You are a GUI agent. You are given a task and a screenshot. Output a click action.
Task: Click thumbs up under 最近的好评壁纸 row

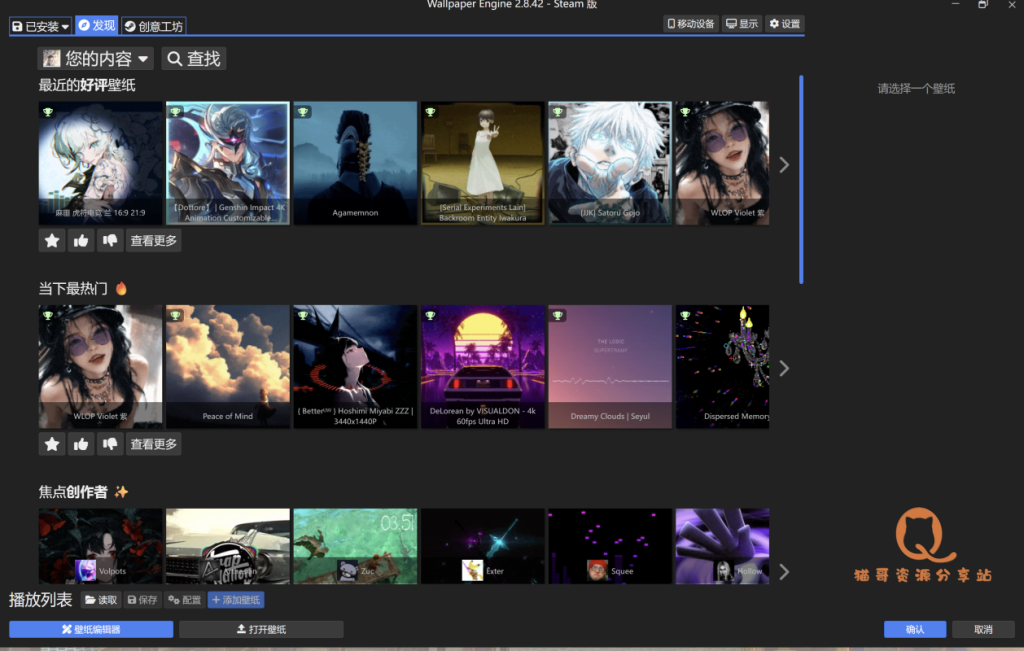81,241
